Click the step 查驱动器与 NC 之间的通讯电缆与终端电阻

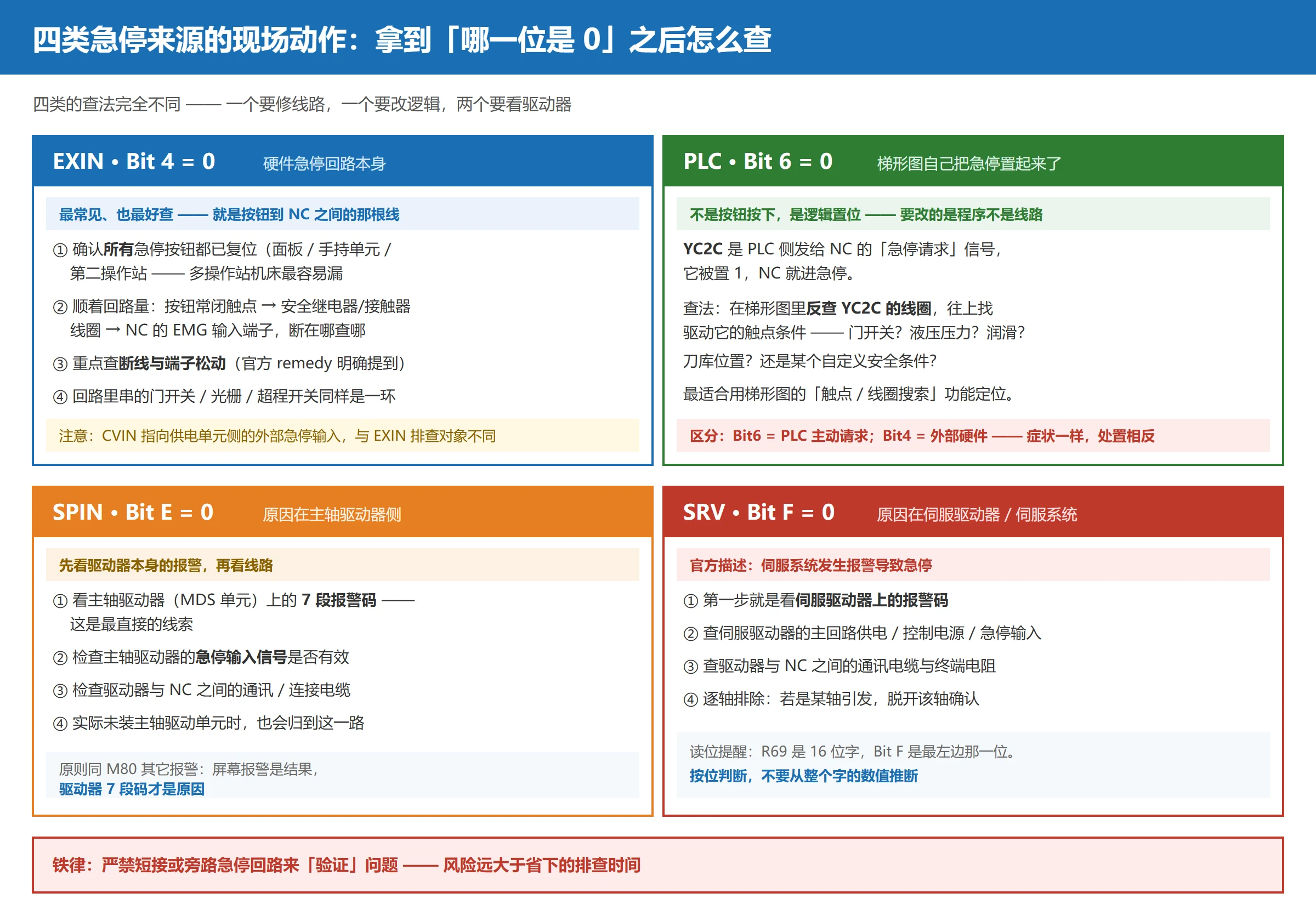[839, 666]
